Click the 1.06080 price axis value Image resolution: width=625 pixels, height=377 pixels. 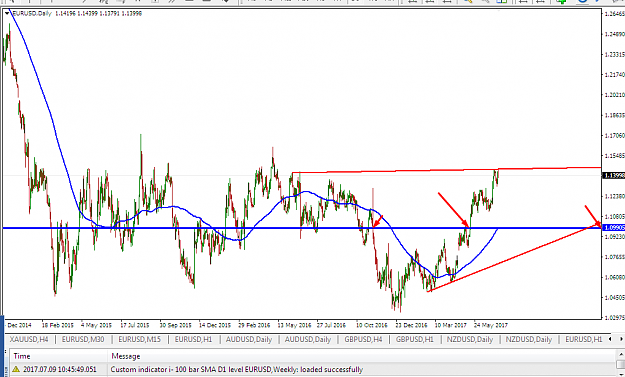[614, 277]
